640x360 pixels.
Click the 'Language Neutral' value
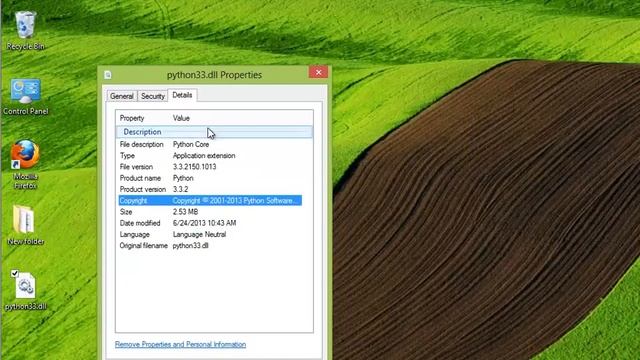[x=199, y=235]
